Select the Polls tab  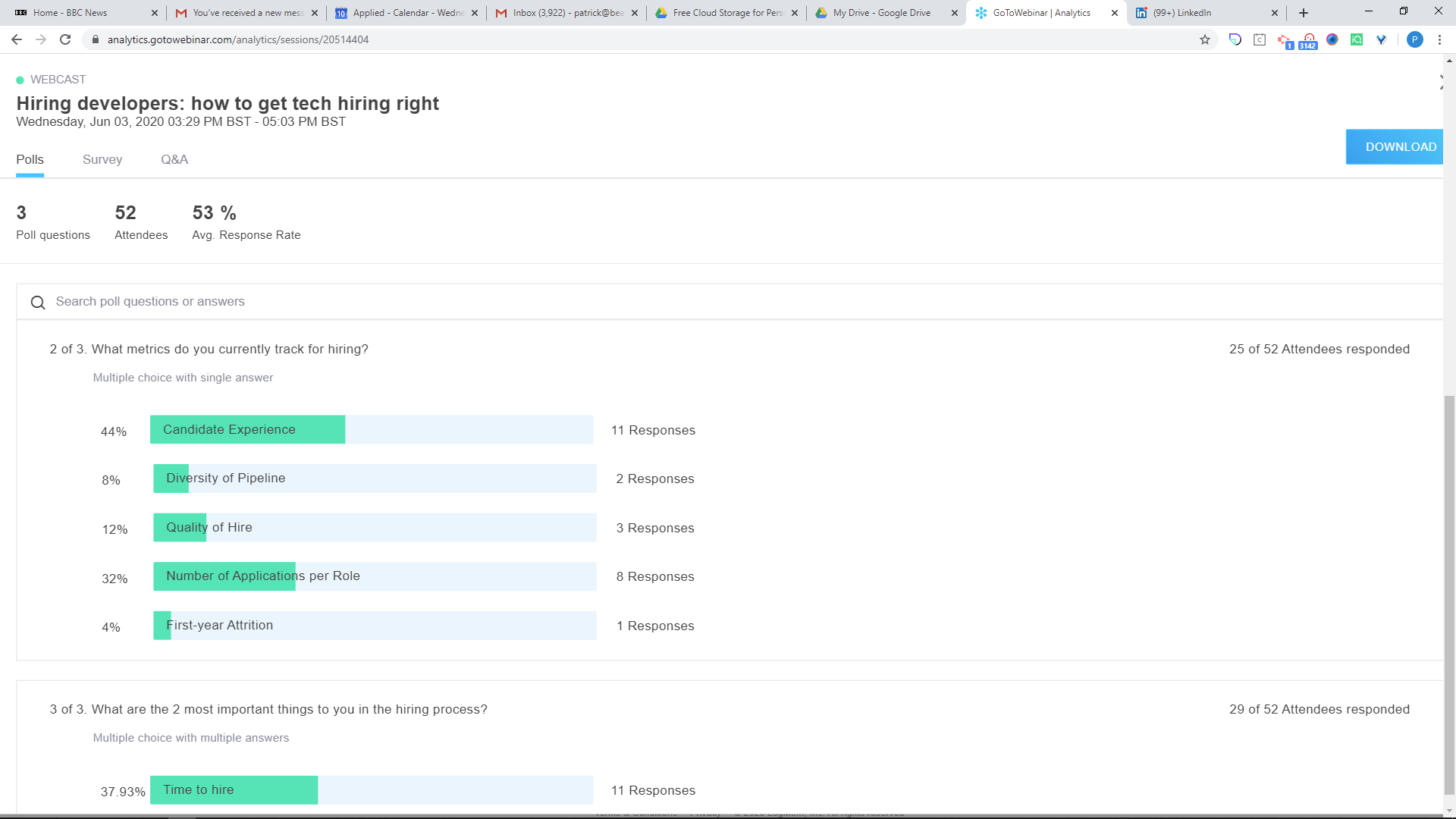[x=30, y=159]
